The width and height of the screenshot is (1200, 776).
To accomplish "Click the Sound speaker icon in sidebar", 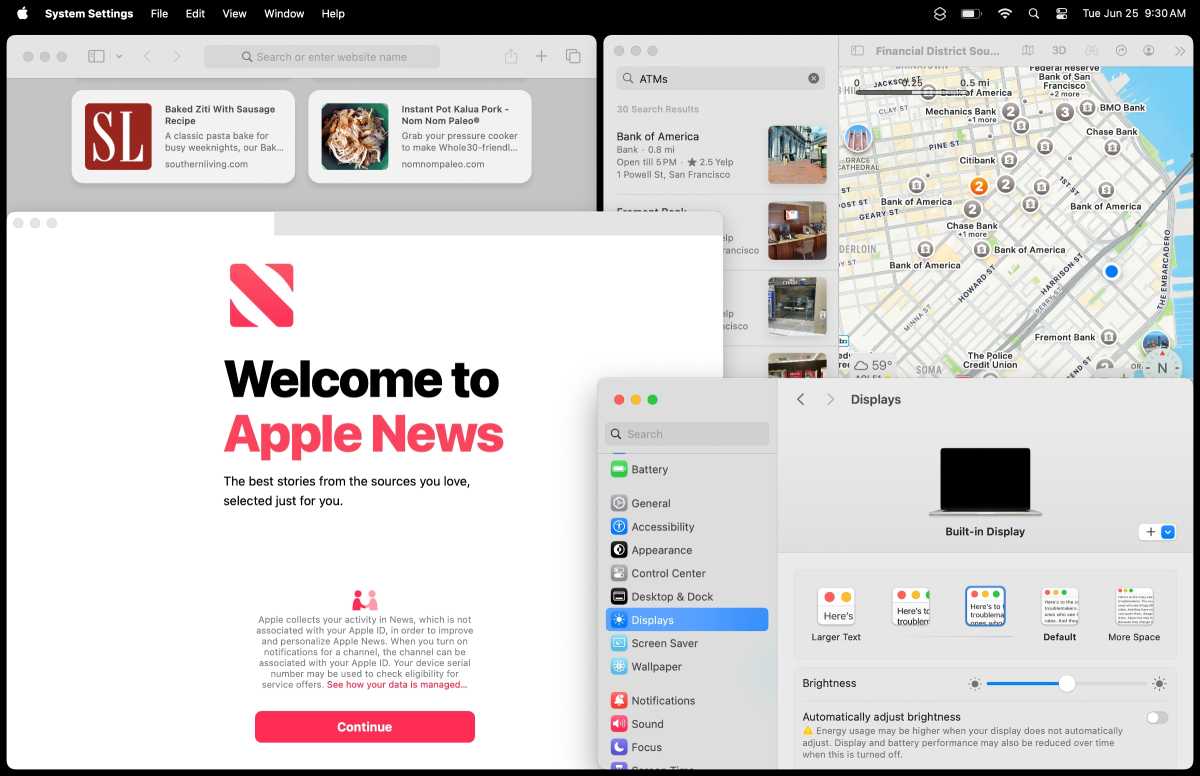I will 619,724.
